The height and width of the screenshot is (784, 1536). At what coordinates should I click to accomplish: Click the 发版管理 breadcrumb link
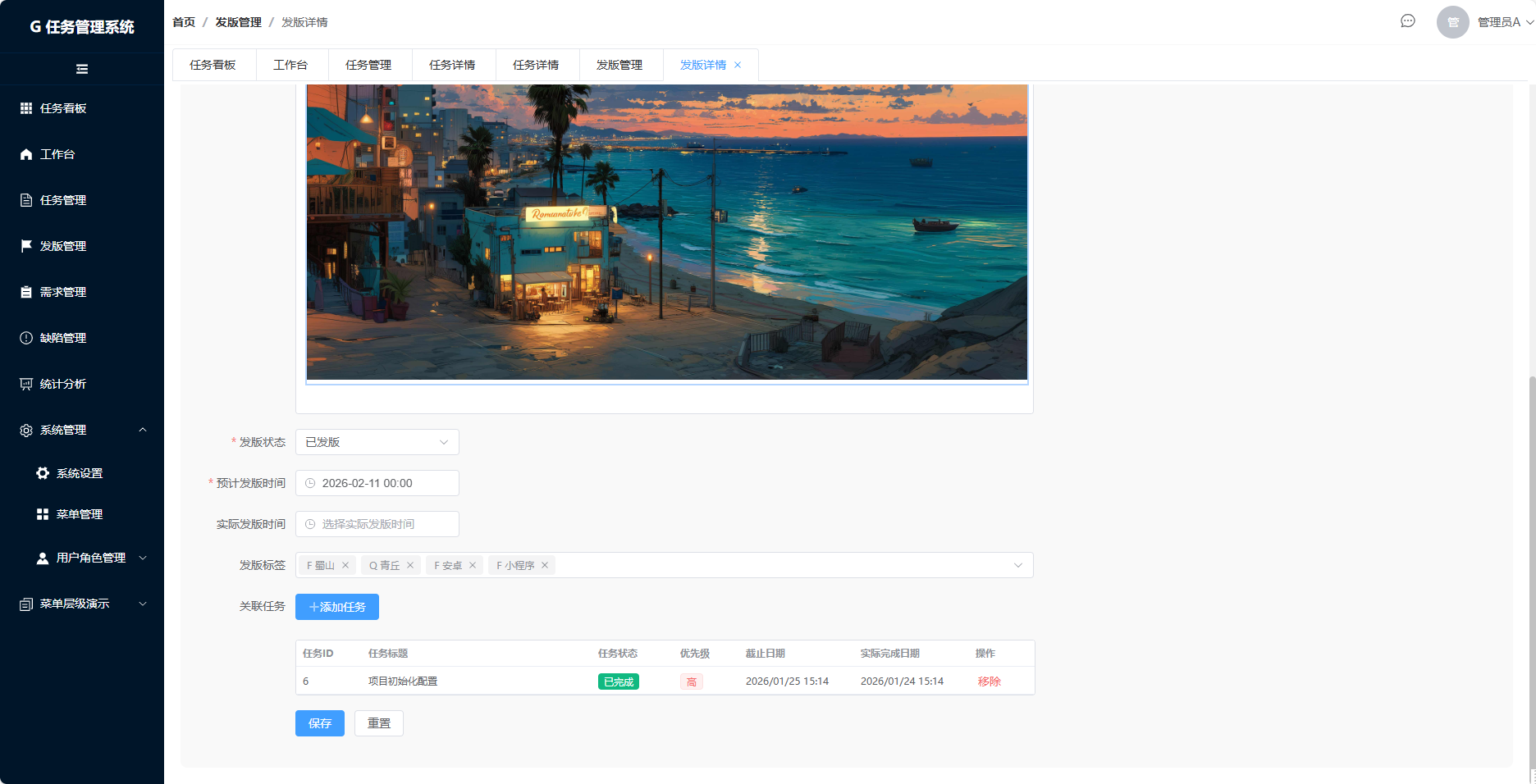239,22
